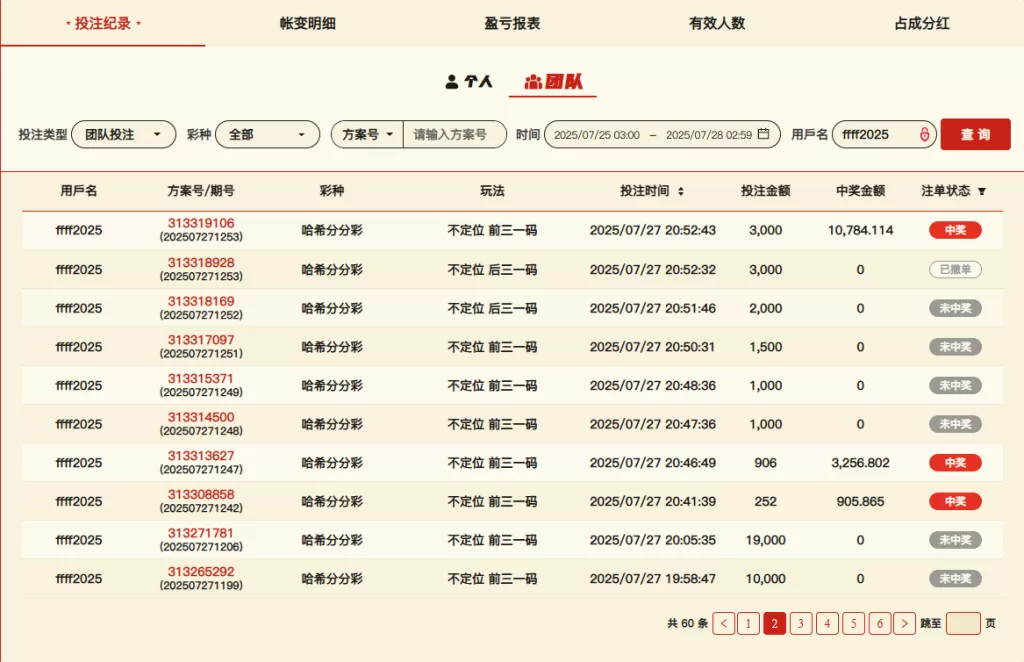Image resolution: width=1024 pixels, height=662 pixels.
Task: Open plan number 313308858
Action: click(x=201, y=494)
